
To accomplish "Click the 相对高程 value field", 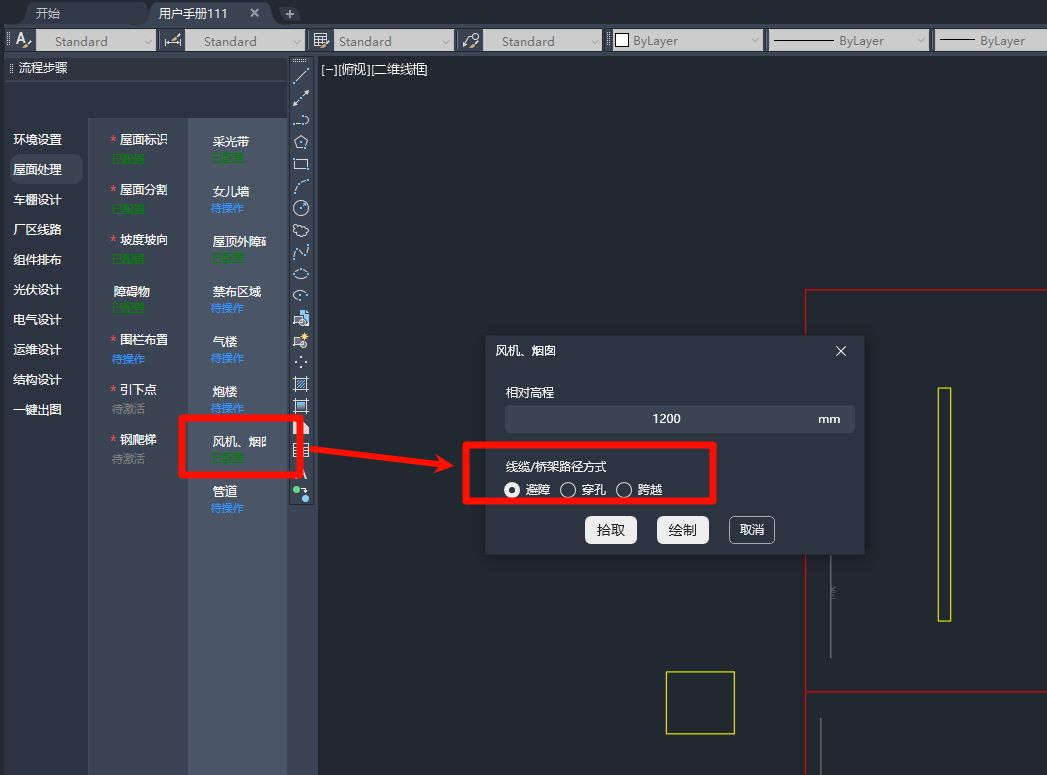I will pyautogui.click(x=666, y=419).
